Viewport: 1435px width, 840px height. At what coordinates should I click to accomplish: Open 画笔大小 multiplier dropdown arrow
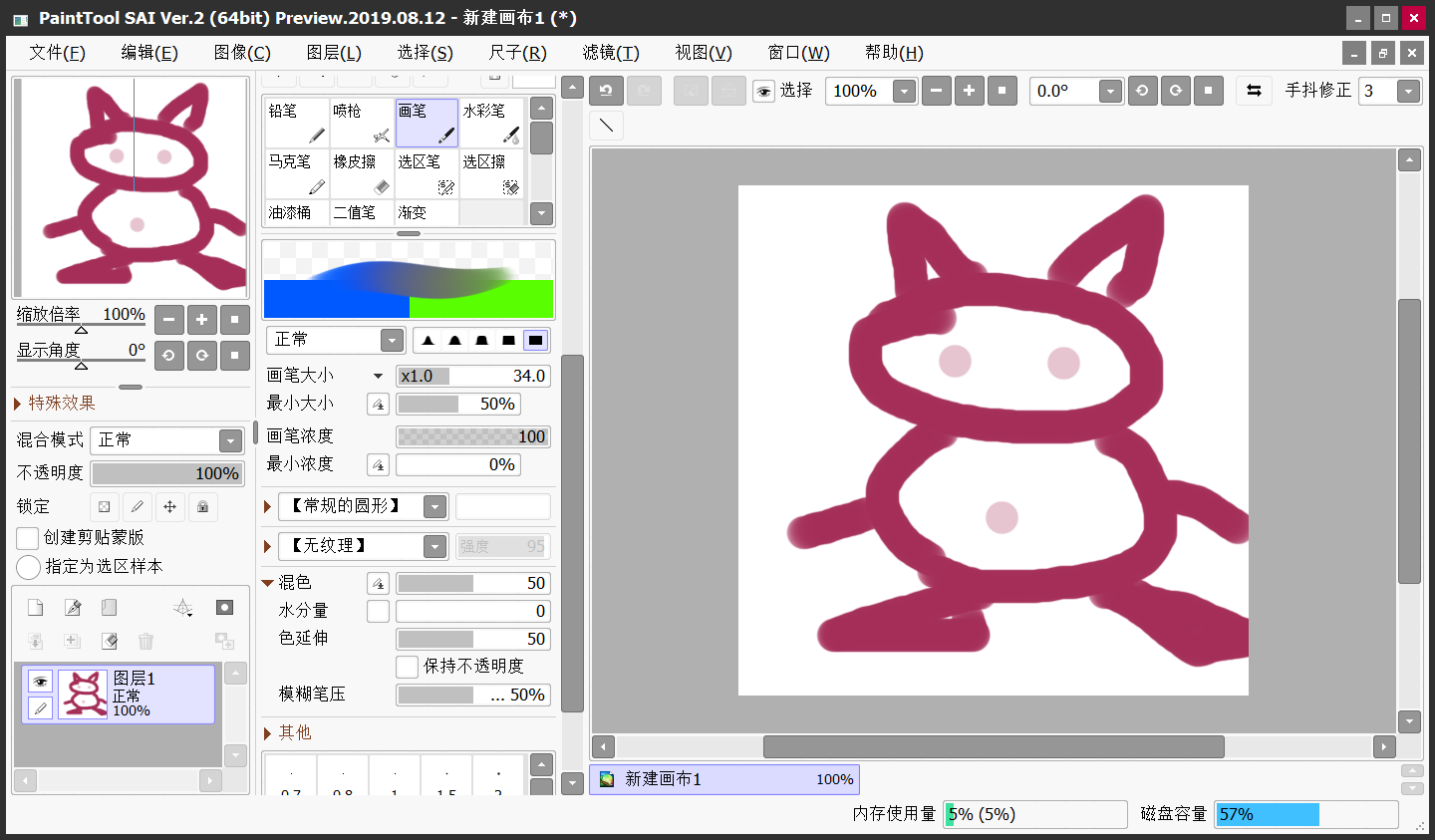pos(378,377)
